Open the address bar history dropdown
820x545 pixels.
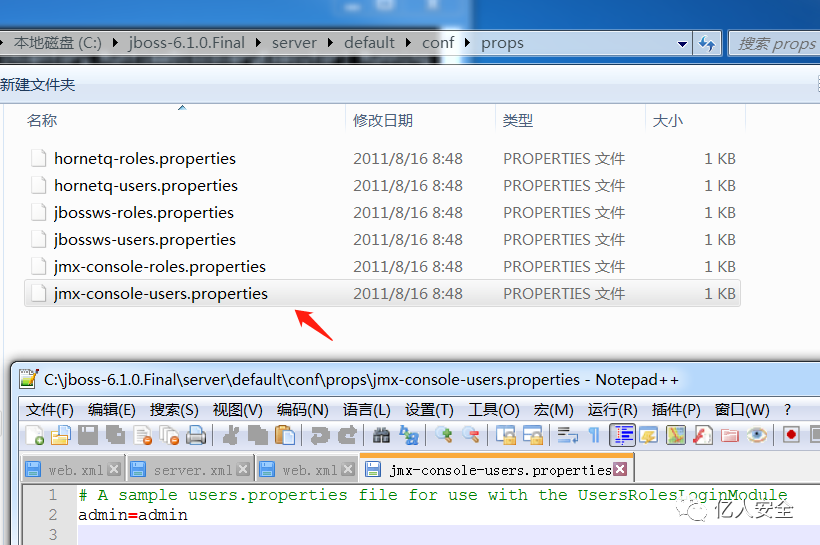(x=682, y=44)
